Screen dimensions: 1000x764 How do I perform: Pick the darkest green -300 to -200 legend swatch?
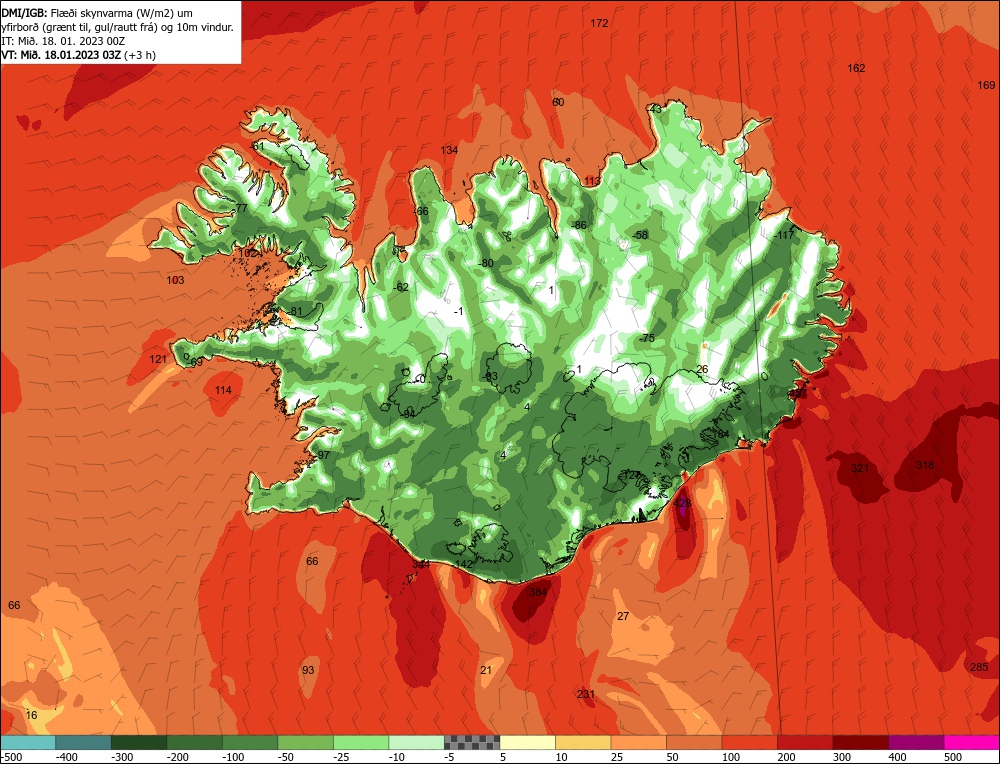[x=139, y=742]
